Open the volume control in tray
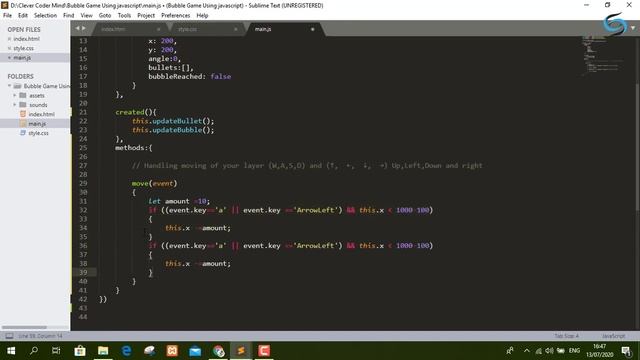The image size is (640, 360). click(x=549, y=351)
